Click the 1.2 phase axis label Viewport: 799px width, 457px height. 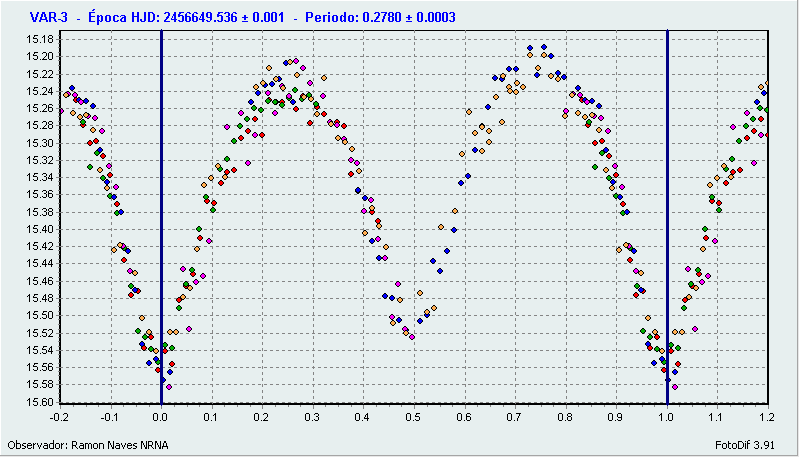coord(767,417)
